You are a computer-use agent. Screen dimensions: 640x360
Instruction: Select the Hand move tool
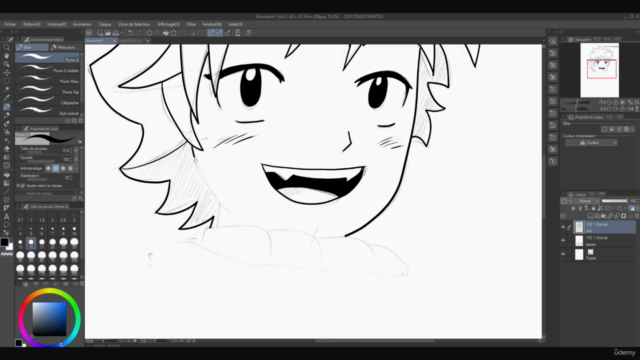pos(7,56)
